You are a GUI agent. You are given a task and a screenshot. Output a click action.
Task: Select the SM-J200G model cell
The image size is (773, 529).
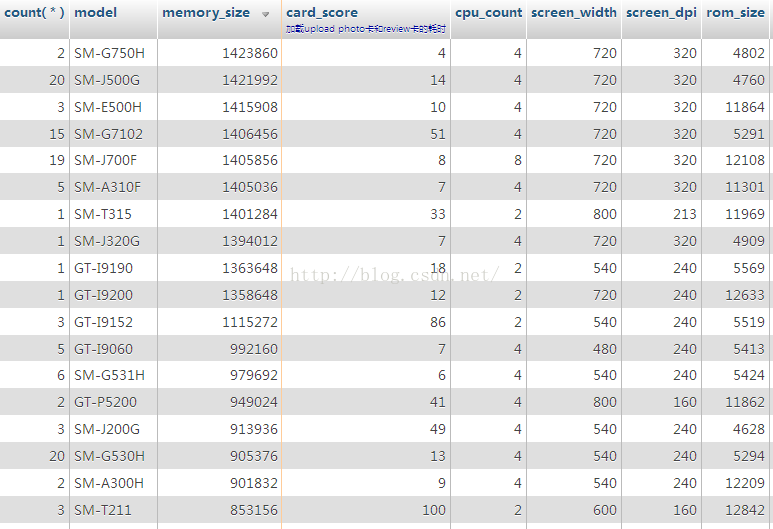point(107,429)
